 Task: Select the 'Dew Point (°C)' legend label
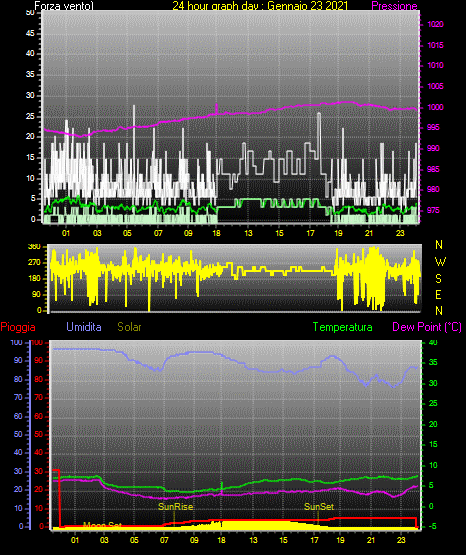427,327
